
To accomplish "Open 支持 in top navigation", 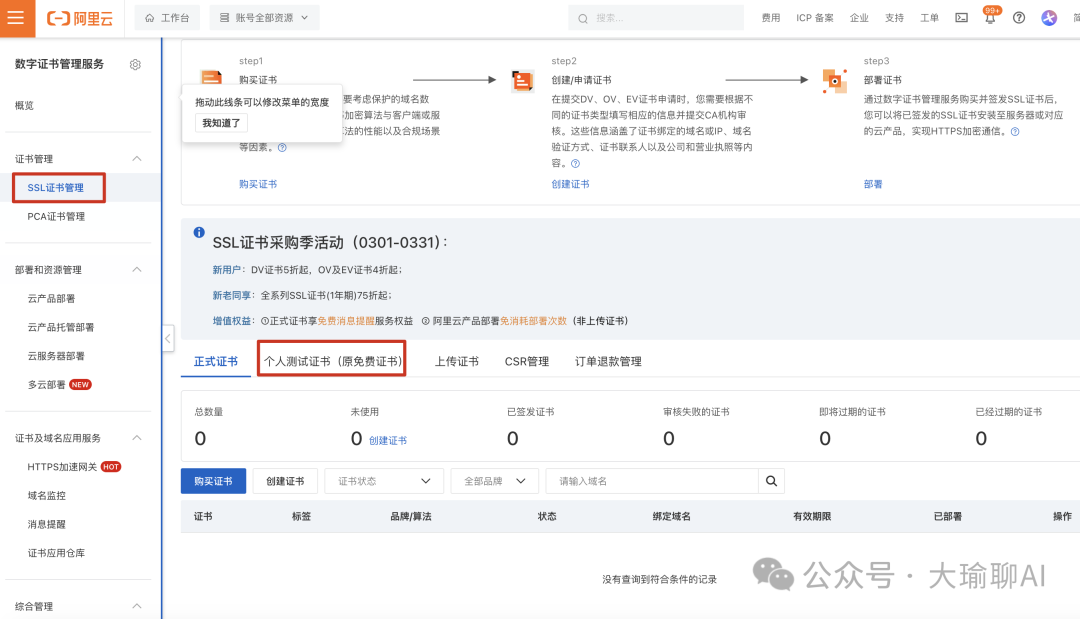I will [x=894, y=18].
